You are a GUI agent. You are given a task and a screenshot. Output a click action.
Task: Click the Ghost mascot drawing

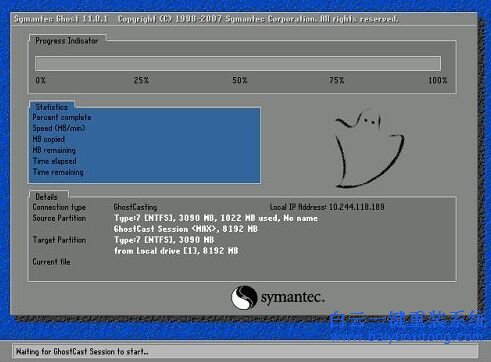[x=369, y=149]
